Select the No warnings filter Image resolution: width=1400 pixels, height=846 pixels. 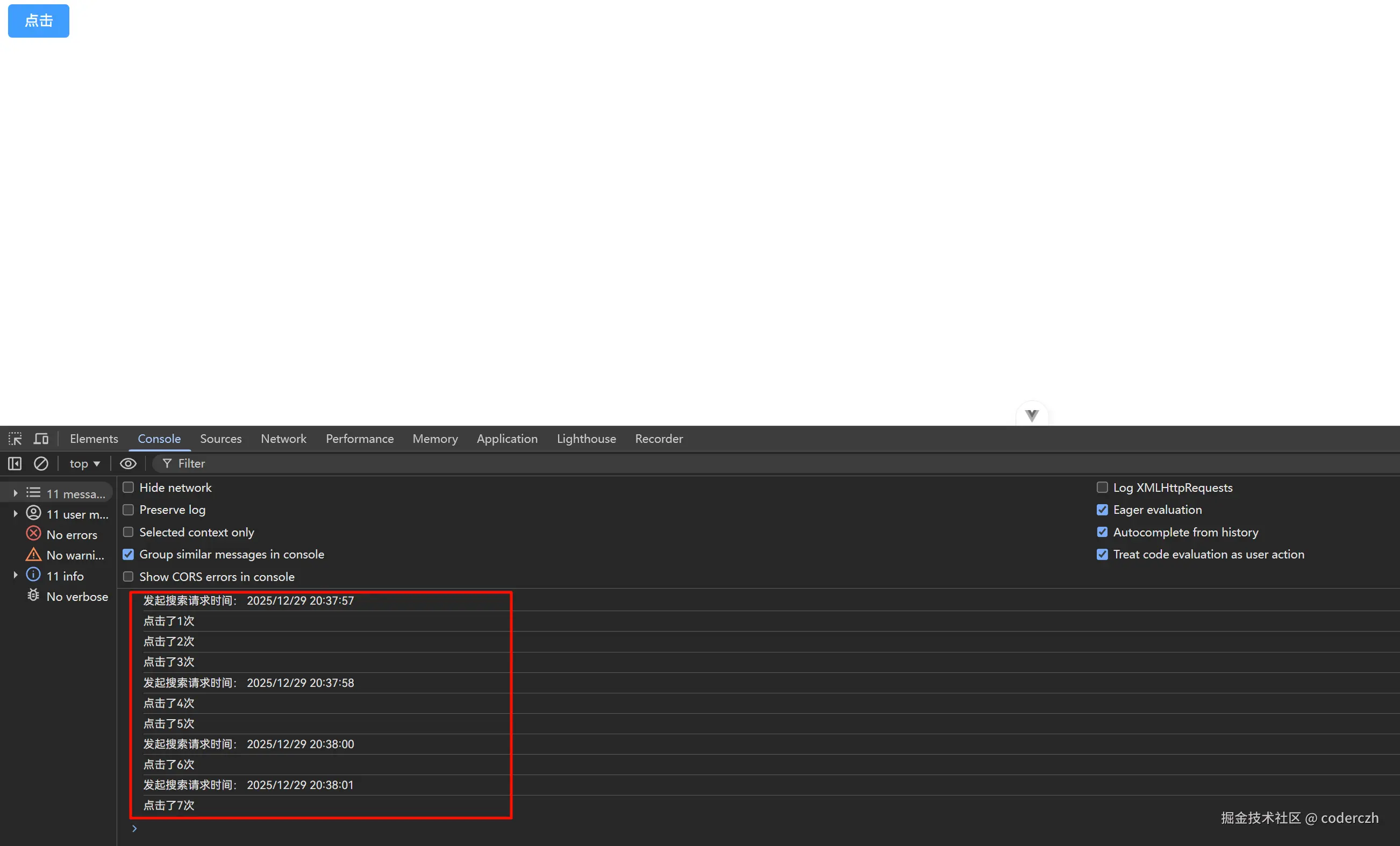[x=74, y=555]
